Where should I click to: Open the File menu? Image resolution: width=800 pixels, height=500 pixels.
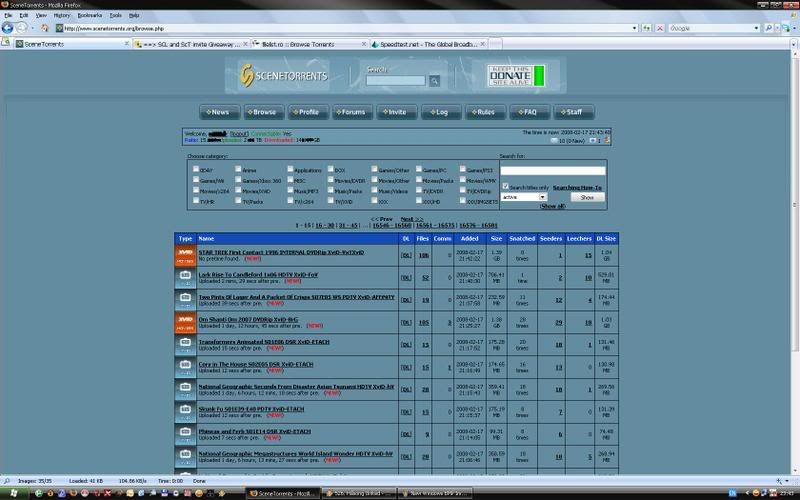coord(8,15)
